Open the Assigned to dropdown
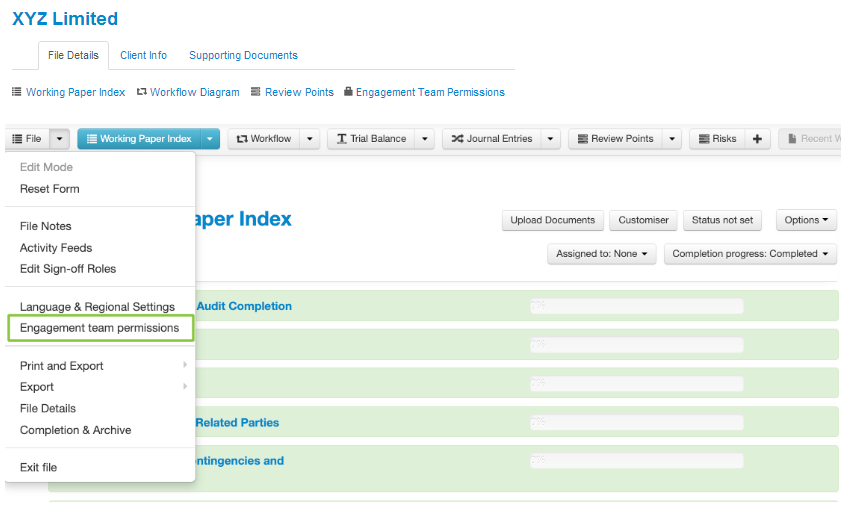854x518 pixels. 602,254
